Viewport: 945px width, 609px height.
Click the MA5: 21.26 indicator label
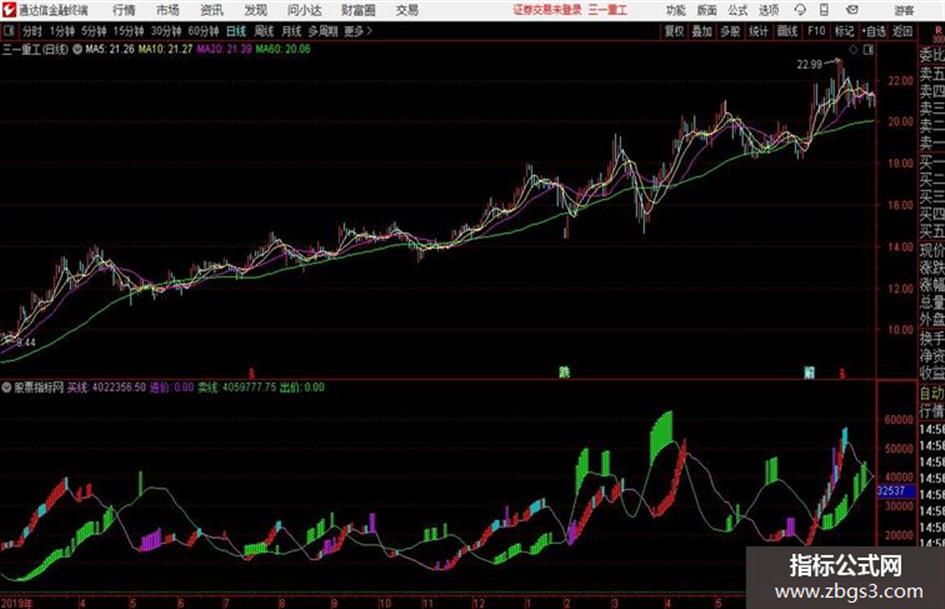coord(110,49)
